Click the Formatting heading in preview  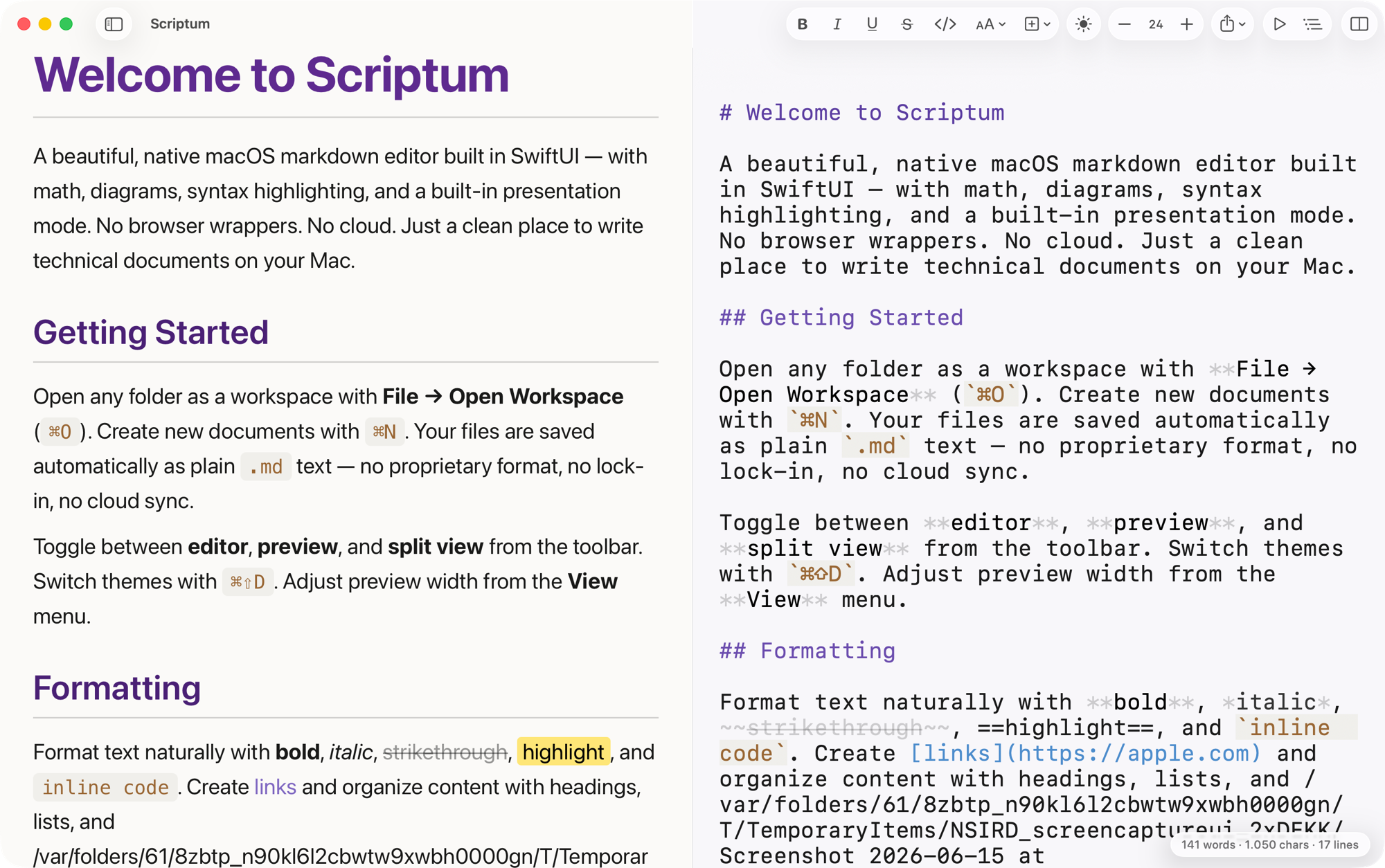click(x=117, y=688)
